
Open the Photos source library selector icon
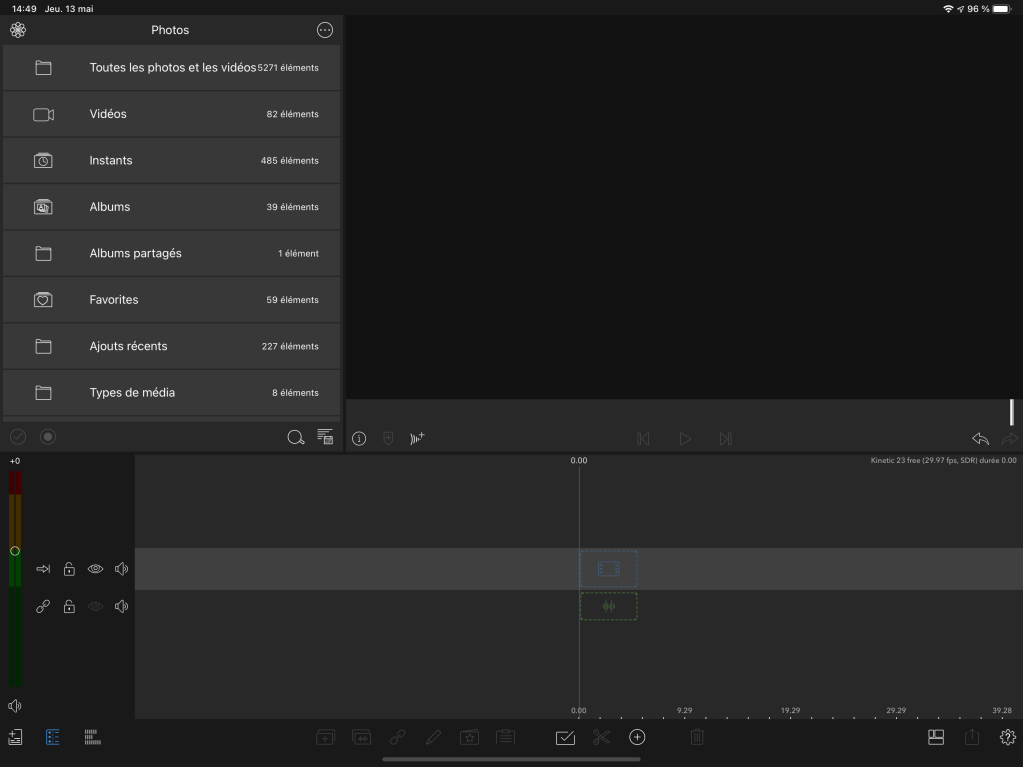[18, 30]
